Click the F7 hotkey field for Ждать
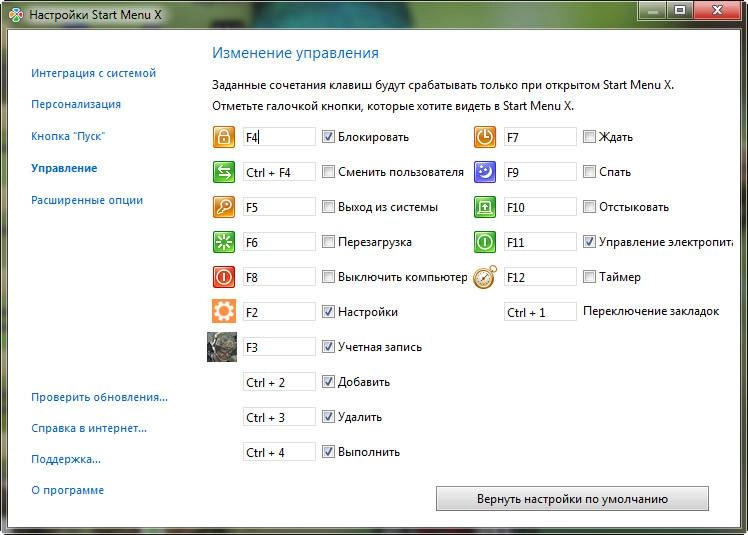The height and width of the screenshot is (535, 748). coord(540,137)
